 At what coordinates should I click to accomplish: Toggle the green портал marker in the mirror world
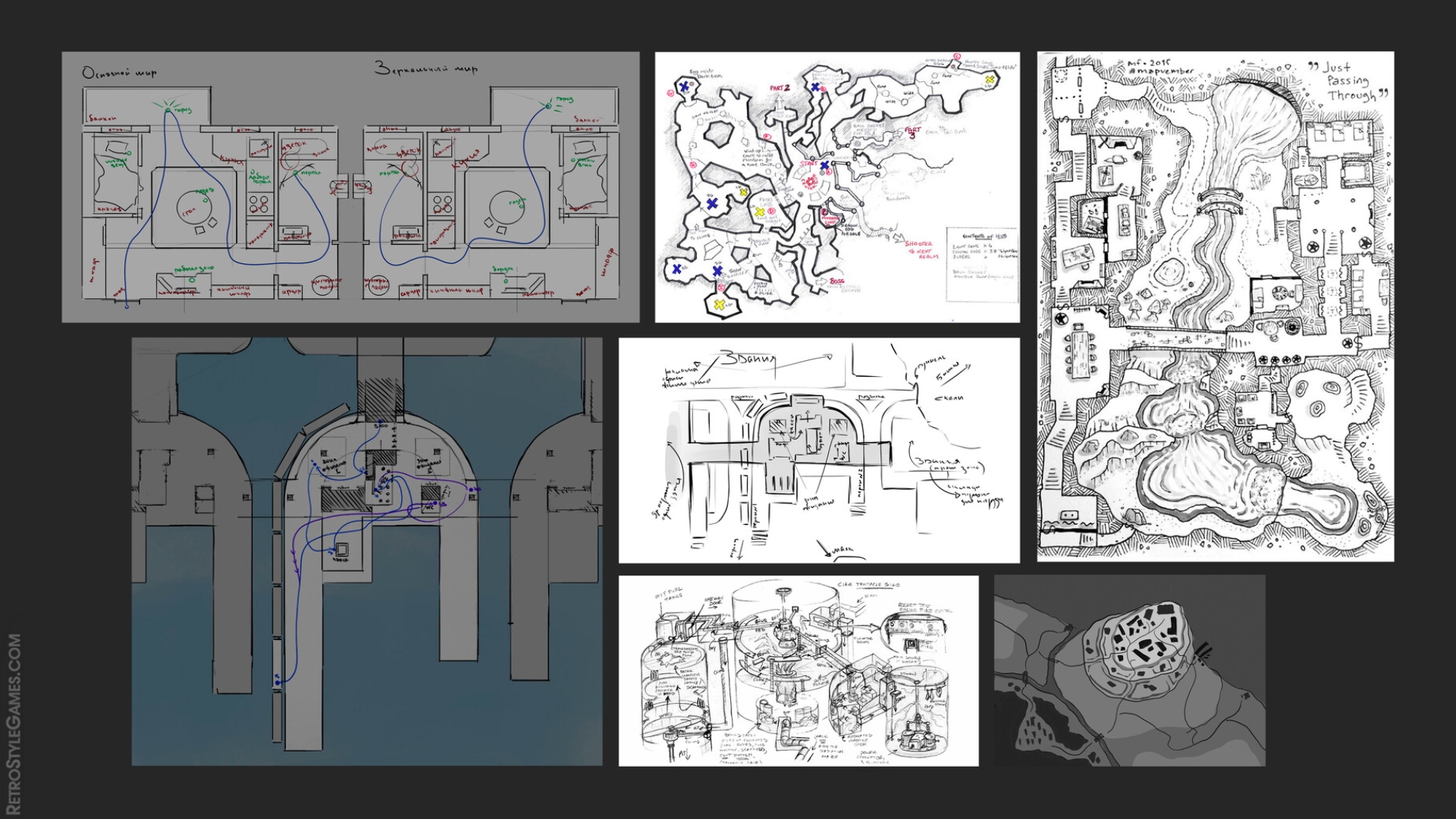[405, 173]
